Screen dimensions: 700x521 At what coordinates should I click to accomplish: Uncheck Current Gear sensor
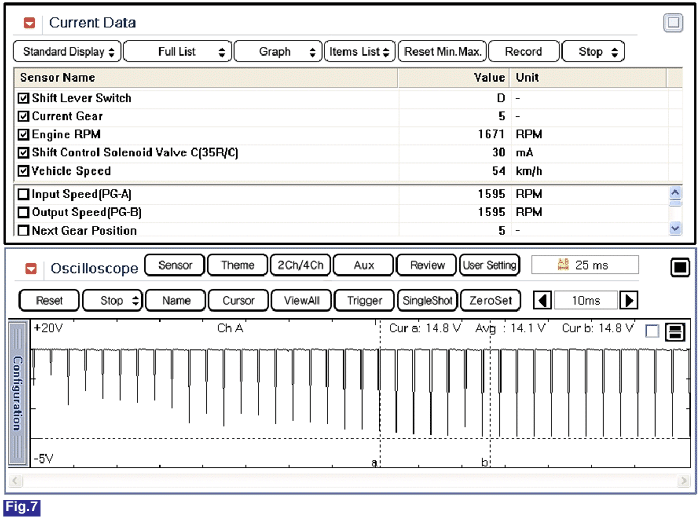pyautogui.click(x=23, y=117)
